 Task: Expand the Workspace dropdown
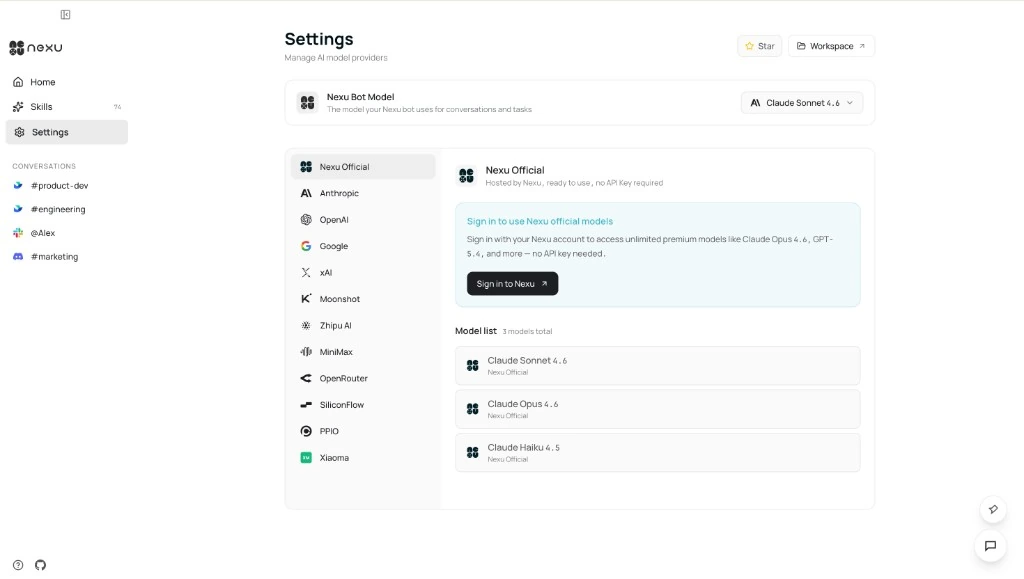pos(830,45)
